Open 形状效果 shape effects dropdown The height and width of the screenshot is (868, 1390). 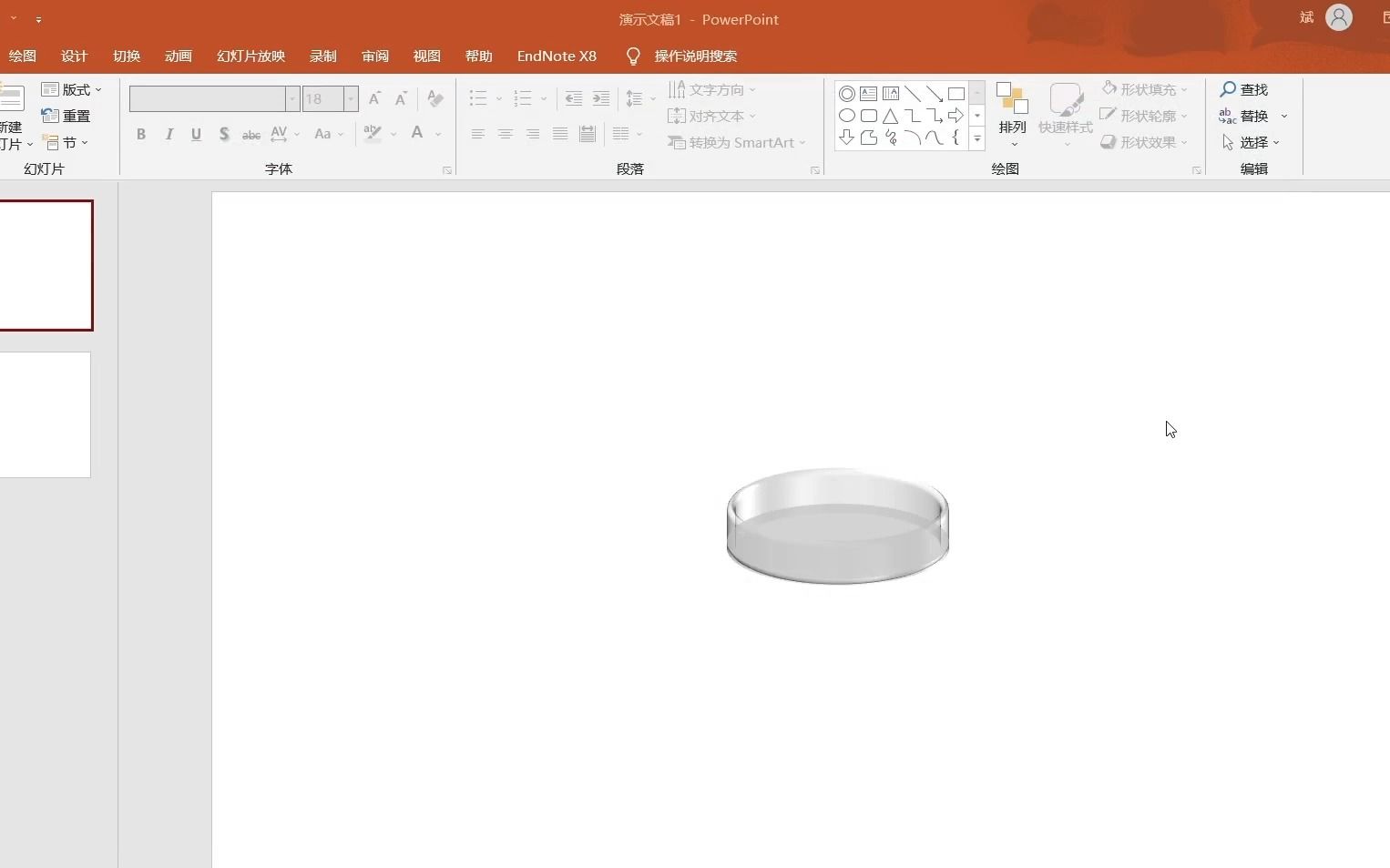[1144, 142]
